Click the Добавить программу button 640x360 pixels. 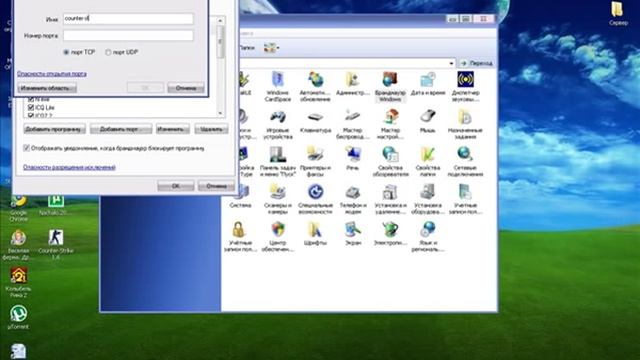point(55,129)
